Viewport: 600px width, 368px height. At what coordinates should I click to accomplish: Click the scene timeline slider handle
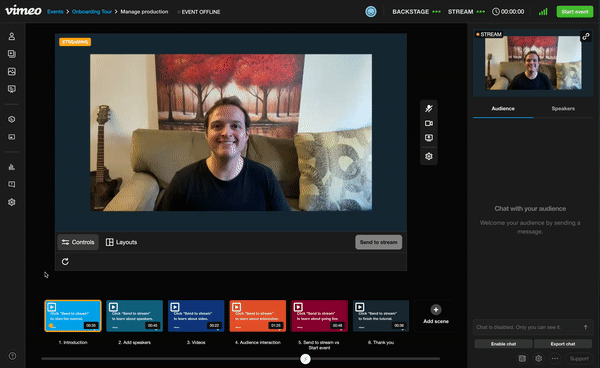coord(305,359)
